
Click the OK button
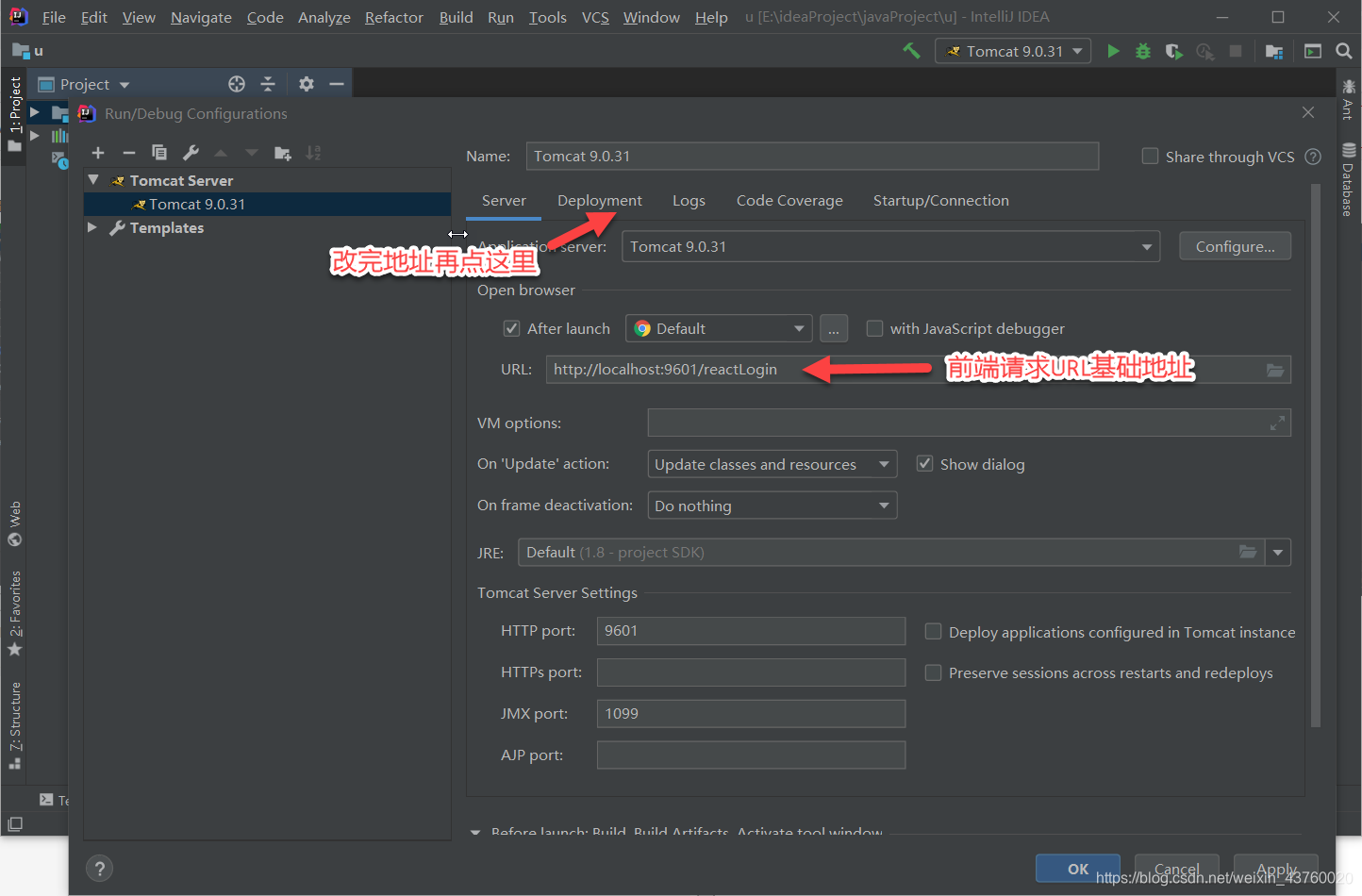(x=1078, y=869)
